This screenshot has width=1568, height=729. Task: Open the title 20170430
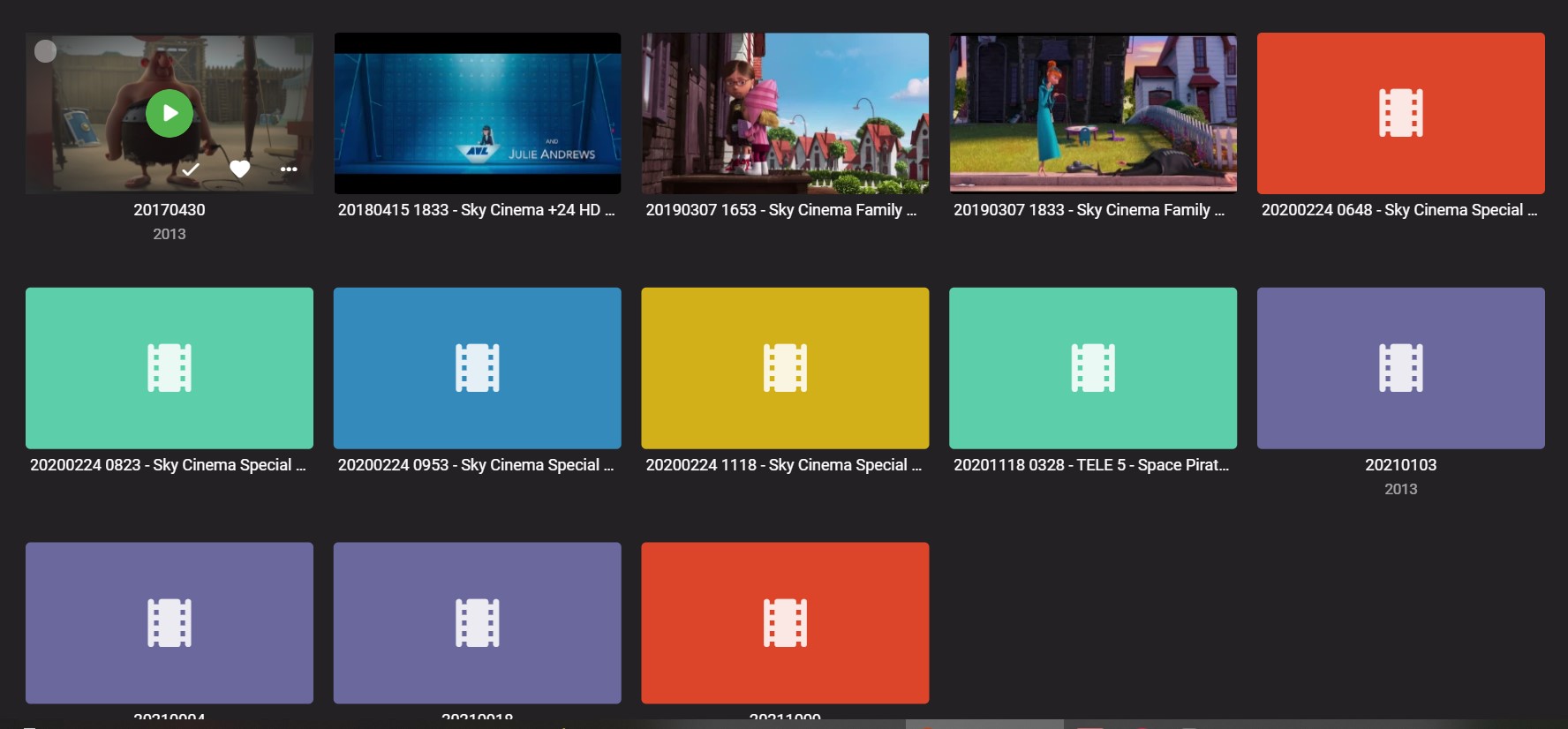(170, 210)
